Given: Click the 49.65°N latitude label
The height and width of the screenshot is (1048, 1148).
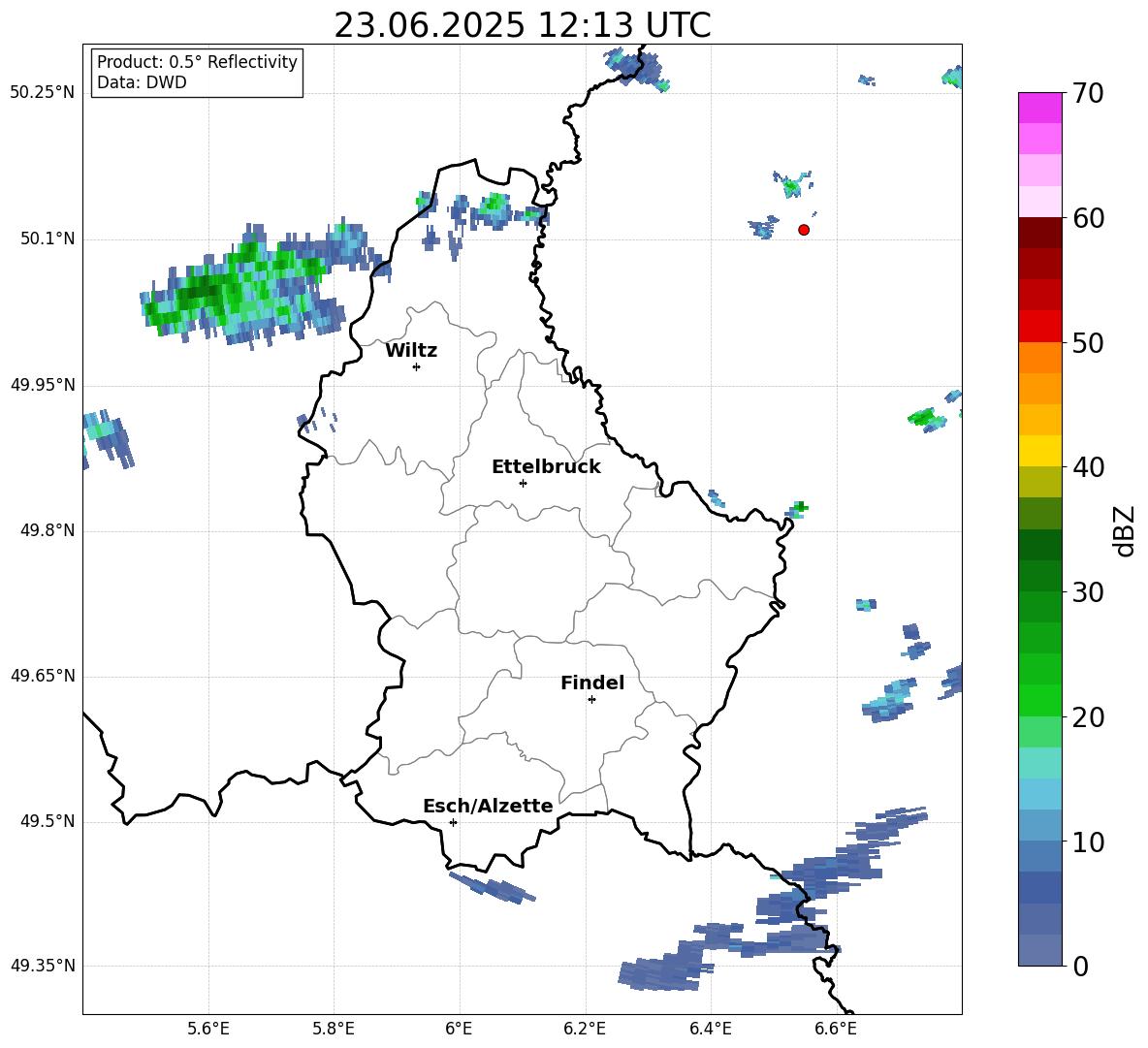Looking at the screenshot, I should (43, 676).
